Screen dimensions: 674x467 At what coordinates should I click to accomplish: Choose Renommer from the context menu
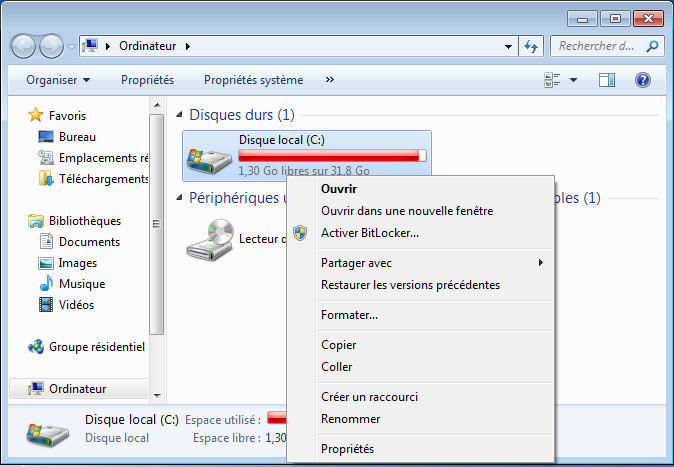(420, 419)
